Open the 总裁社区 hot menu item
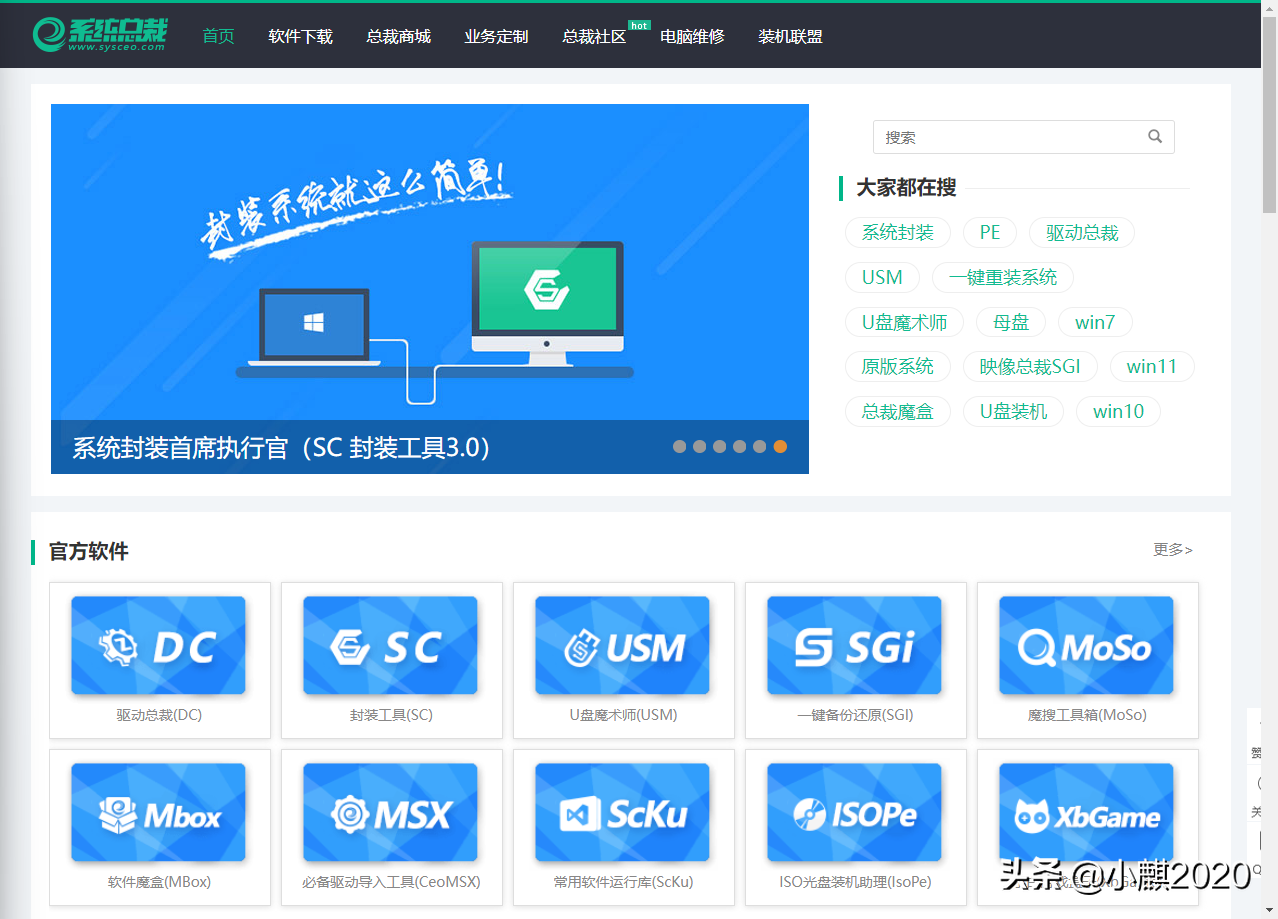Image resolution: width=1278 pixels, height=919 pixels. point(592,36)
